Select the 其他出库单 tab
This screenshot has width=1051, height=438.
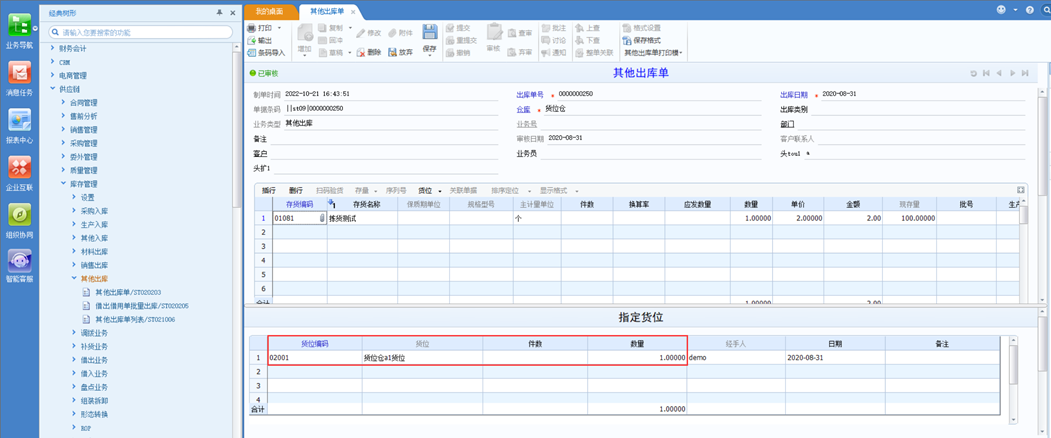[x=326, y=11]
